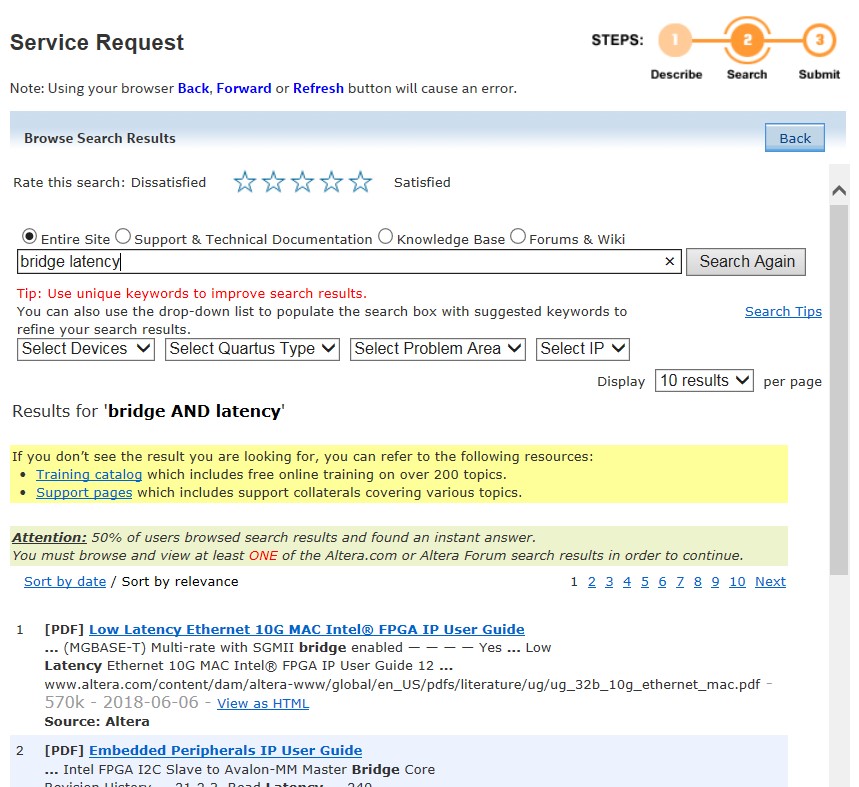Screen dimensions: 859x787
Task: Open Select IP dropdown
Action: [x=583, y=349]
